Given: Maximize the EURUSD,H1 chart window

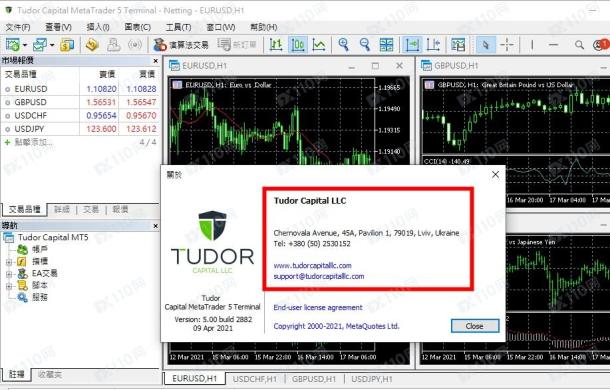Looking at the screenshot, I should click(375, 66).
